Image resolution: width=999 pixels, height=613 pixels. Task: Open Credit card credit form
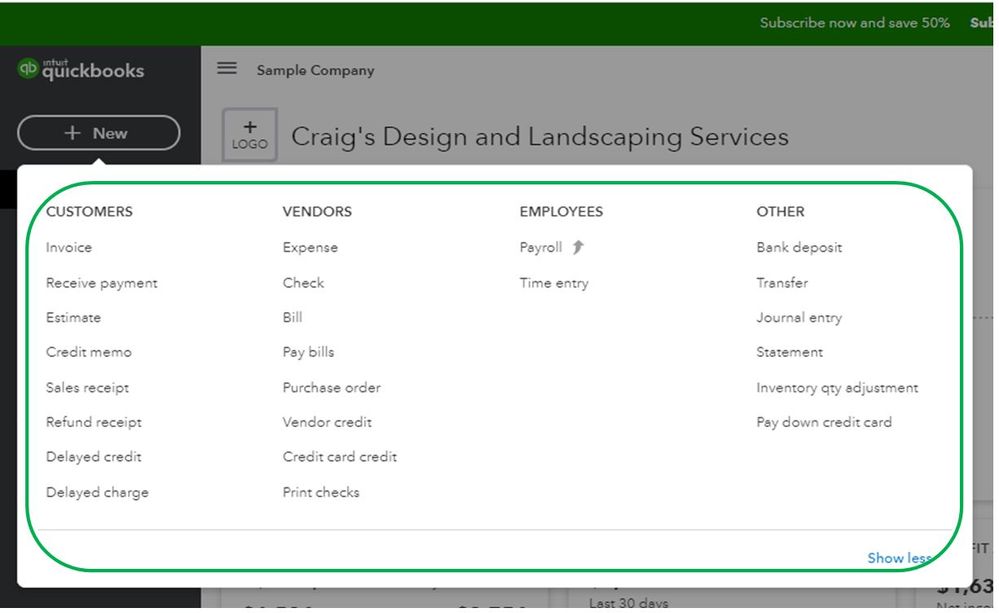click(340, 457)
